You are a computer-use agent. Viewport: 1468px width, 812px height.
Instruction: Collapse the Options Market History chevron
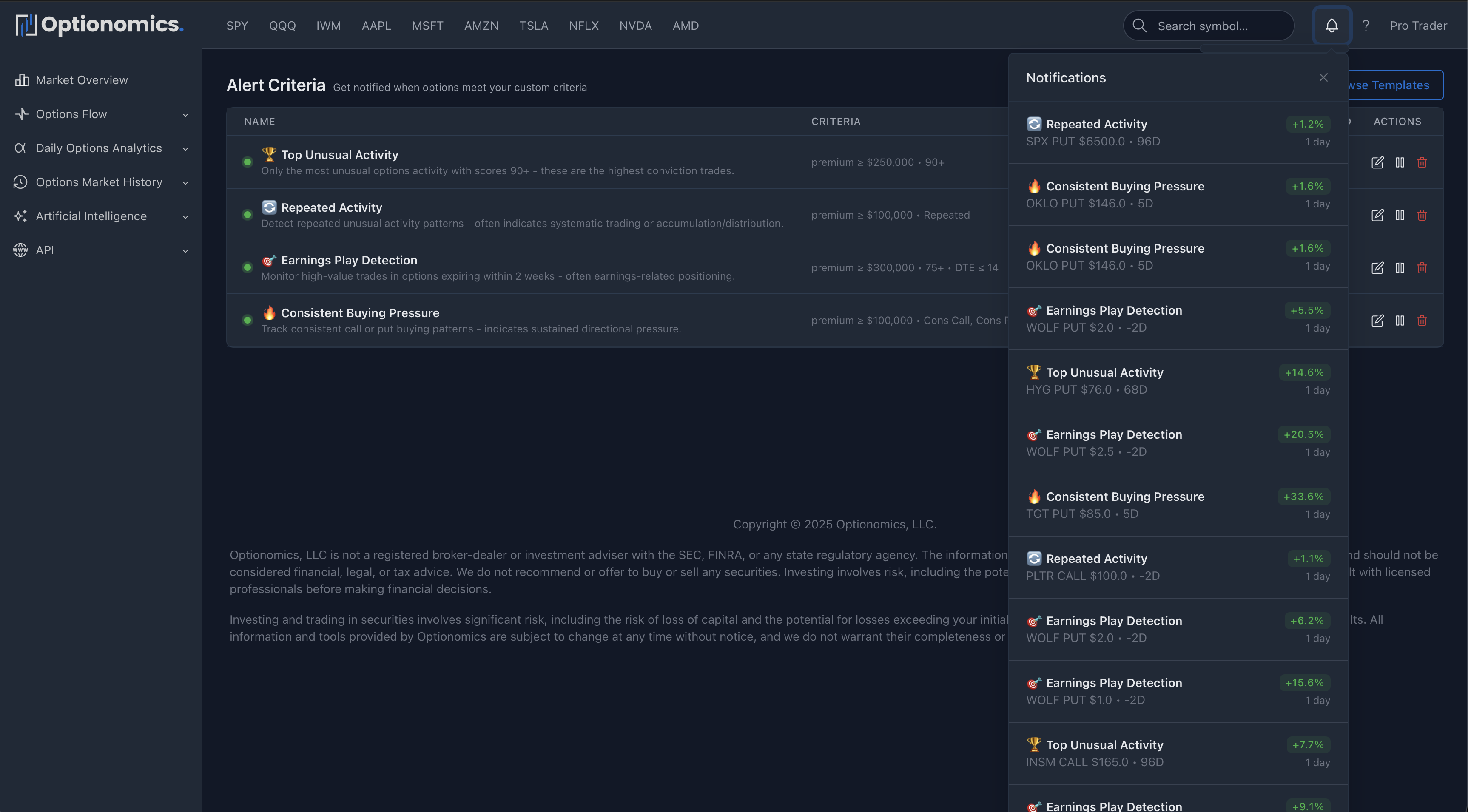(185, 182)
